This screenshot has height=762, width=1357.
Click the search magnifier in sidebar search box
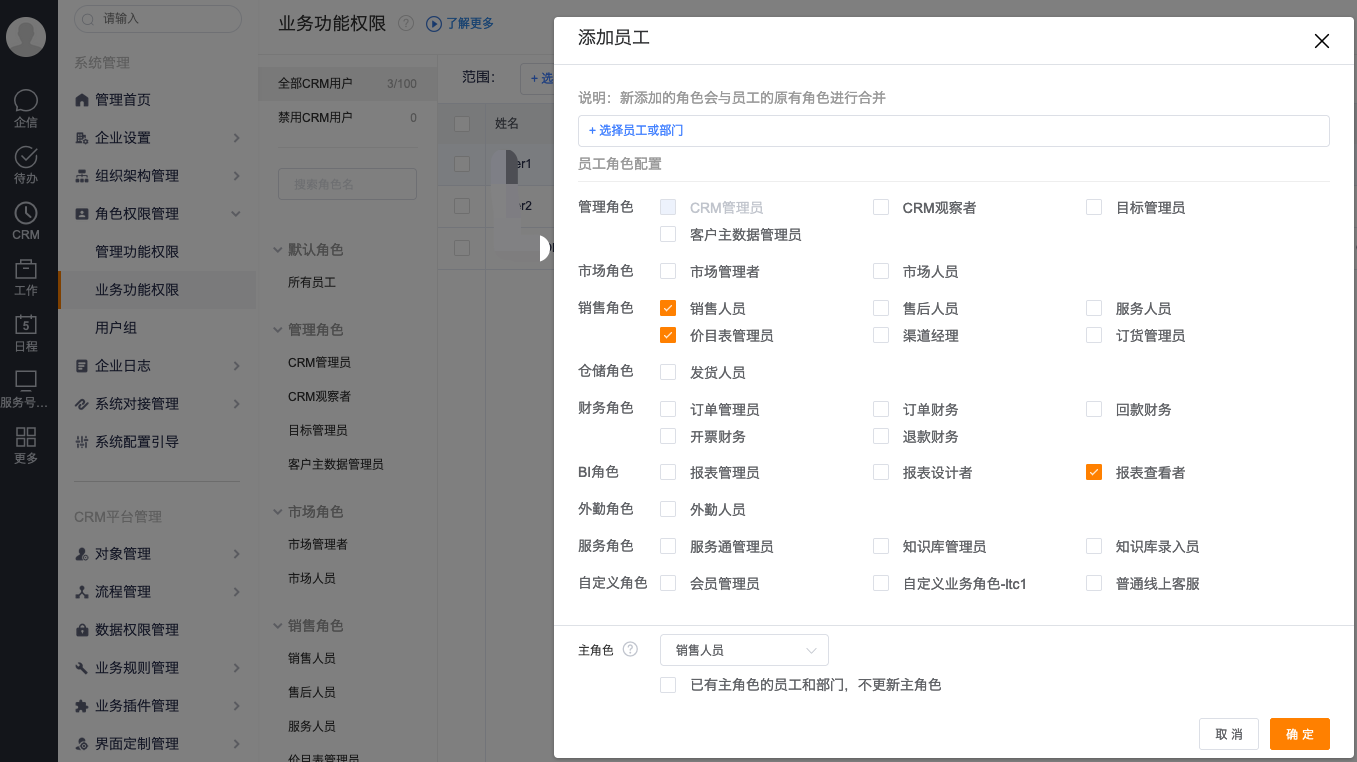coord(89,18)
